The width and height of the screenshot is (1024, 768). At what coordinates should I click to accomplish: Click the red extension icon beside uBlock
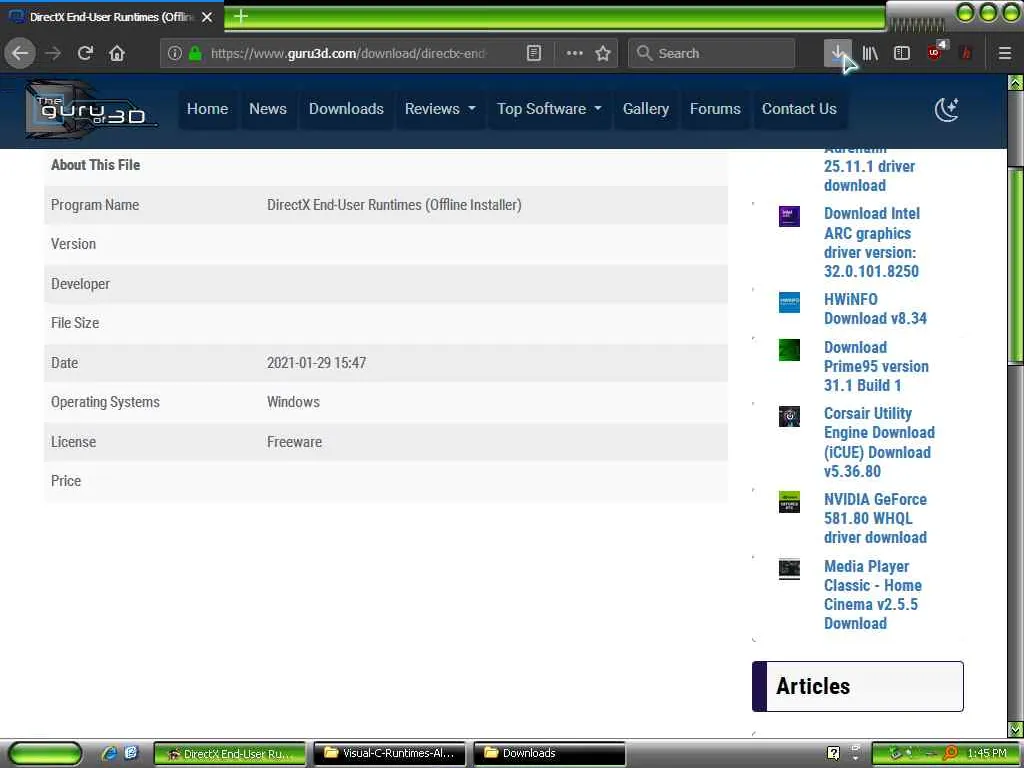tap(967, 54)
